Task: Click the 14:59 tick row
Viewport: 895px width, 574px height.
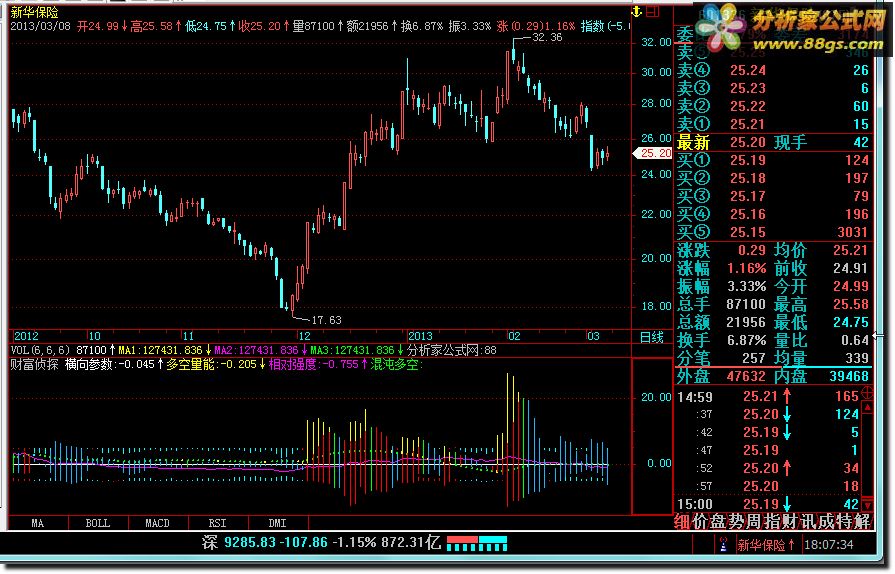Action: pos(768,397)
